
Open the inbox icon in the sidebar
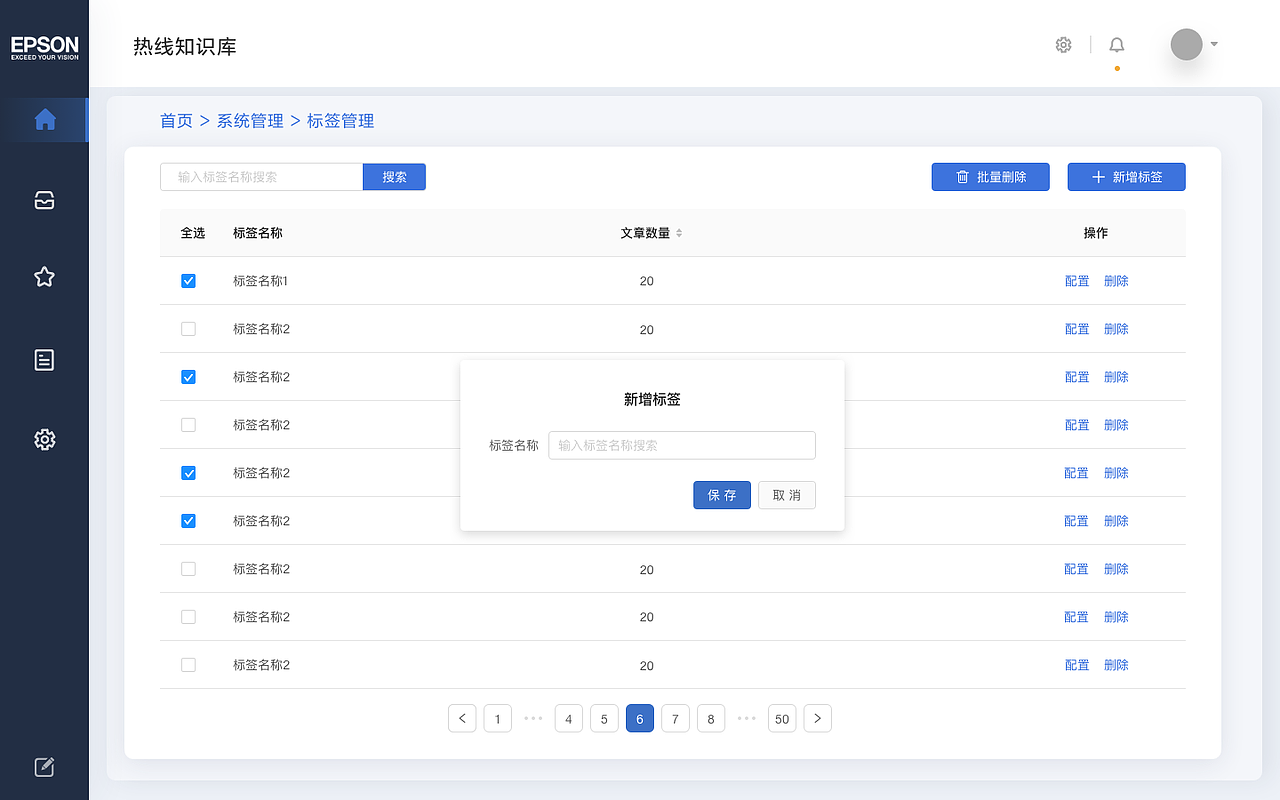pos(44,200)
